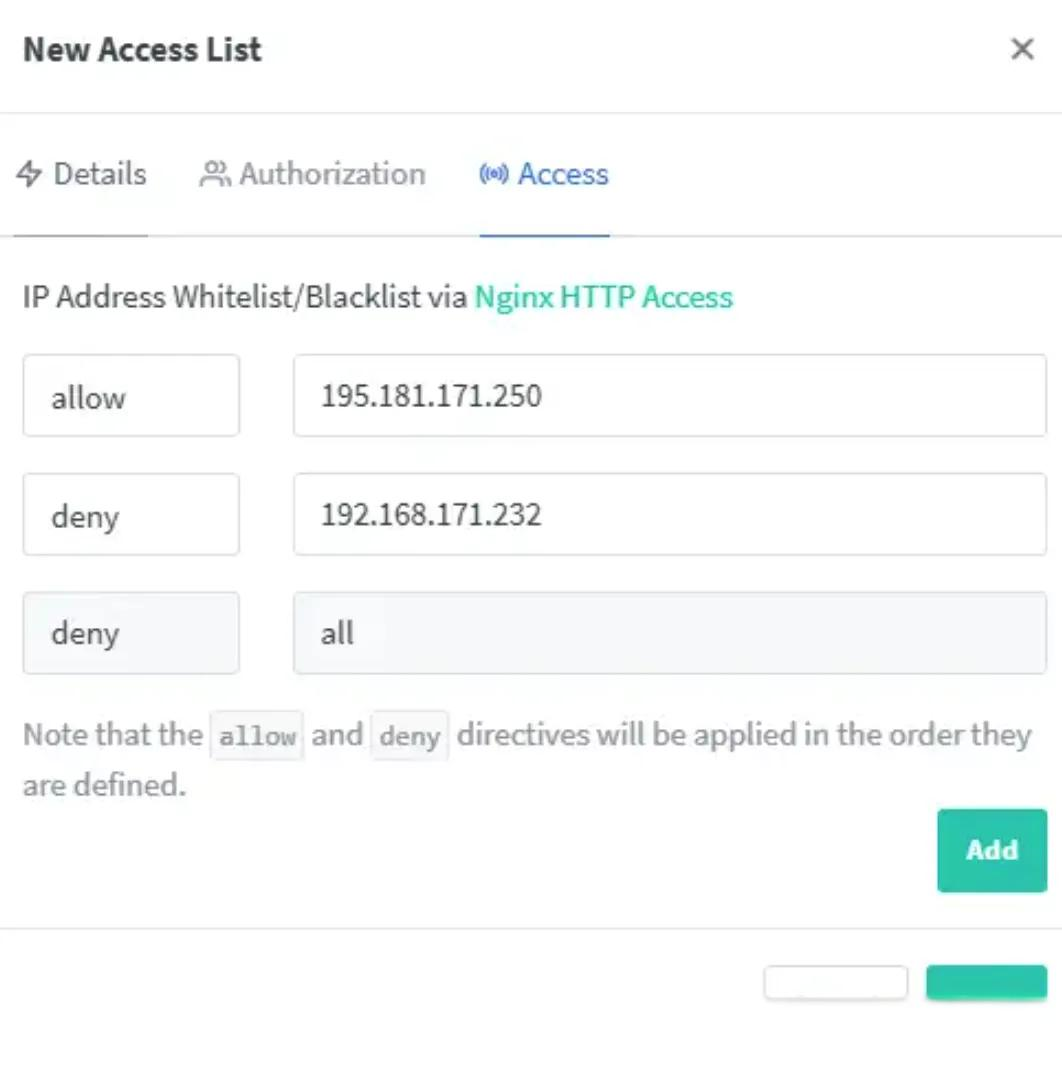Click the 195.181.171.250 address field
This screenshot has height=1066, width=1062.
pyautogui.click(x=669, y=396)
